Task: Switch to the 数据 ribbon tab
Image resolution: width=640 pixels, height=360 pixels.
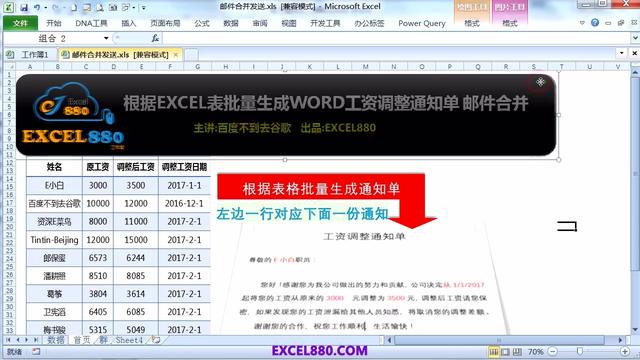Action: pos(231,23)
